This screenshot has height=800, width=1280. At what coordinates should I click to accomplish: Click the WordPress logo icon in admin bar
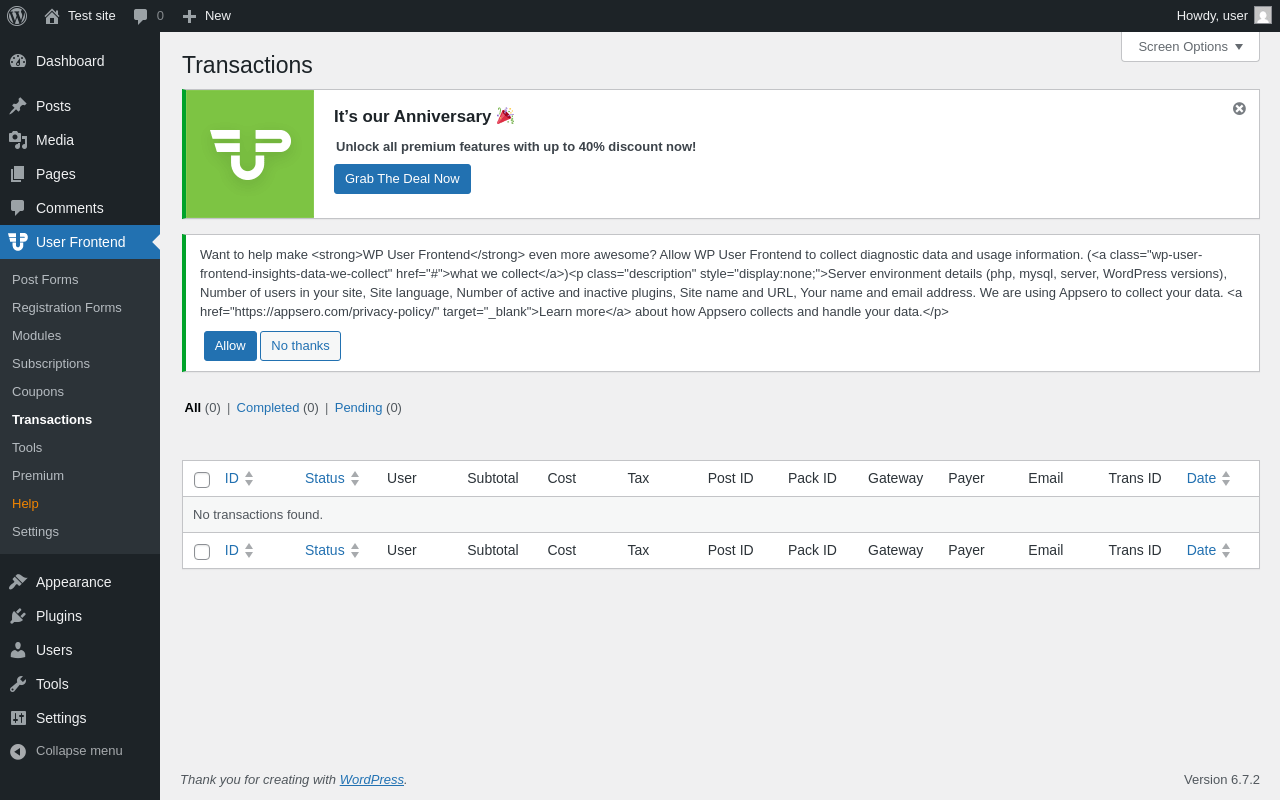pos(17,16)
